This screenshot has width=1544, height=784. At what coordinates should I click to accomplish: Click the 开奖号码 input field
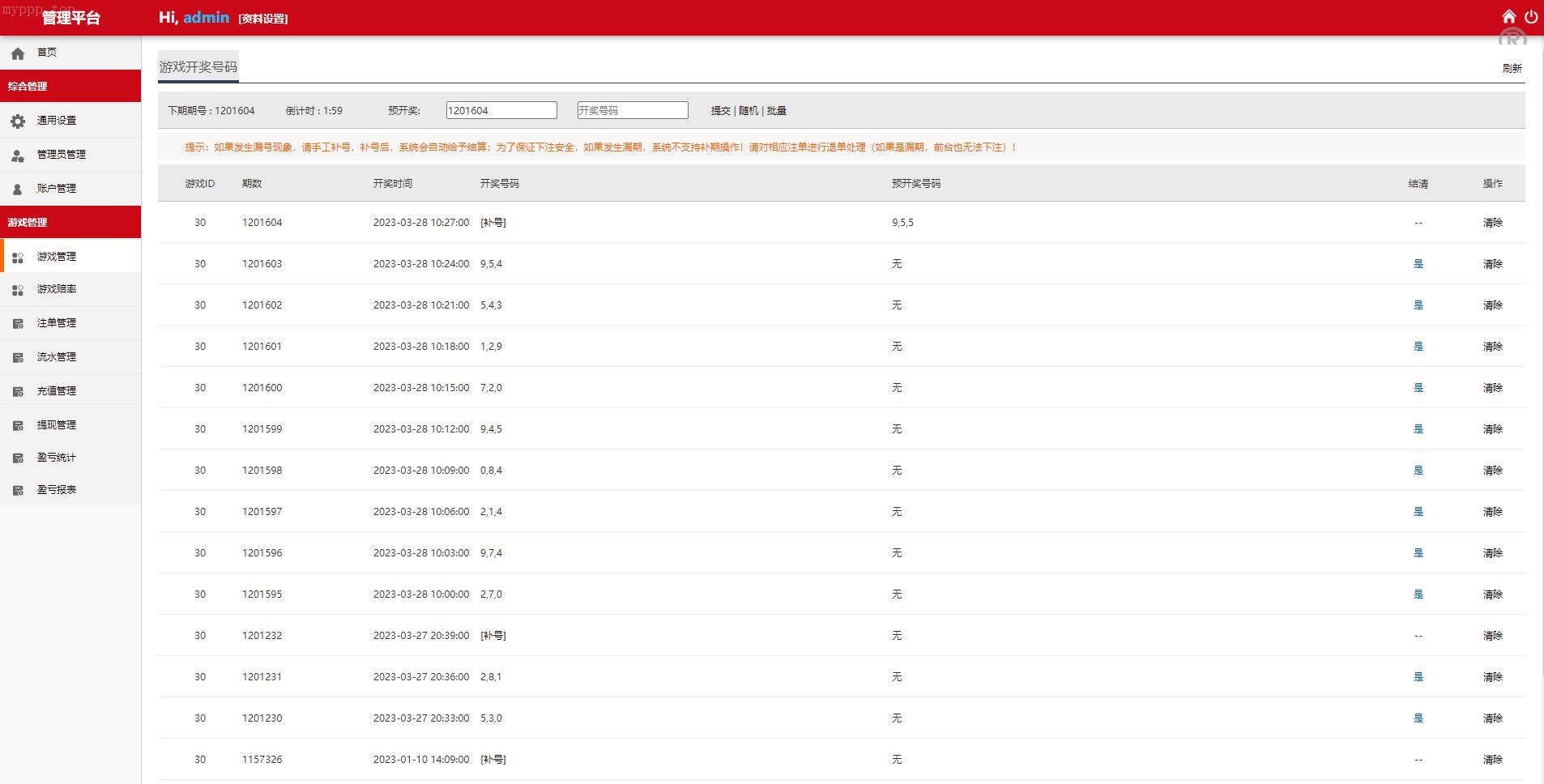point(632,110)
